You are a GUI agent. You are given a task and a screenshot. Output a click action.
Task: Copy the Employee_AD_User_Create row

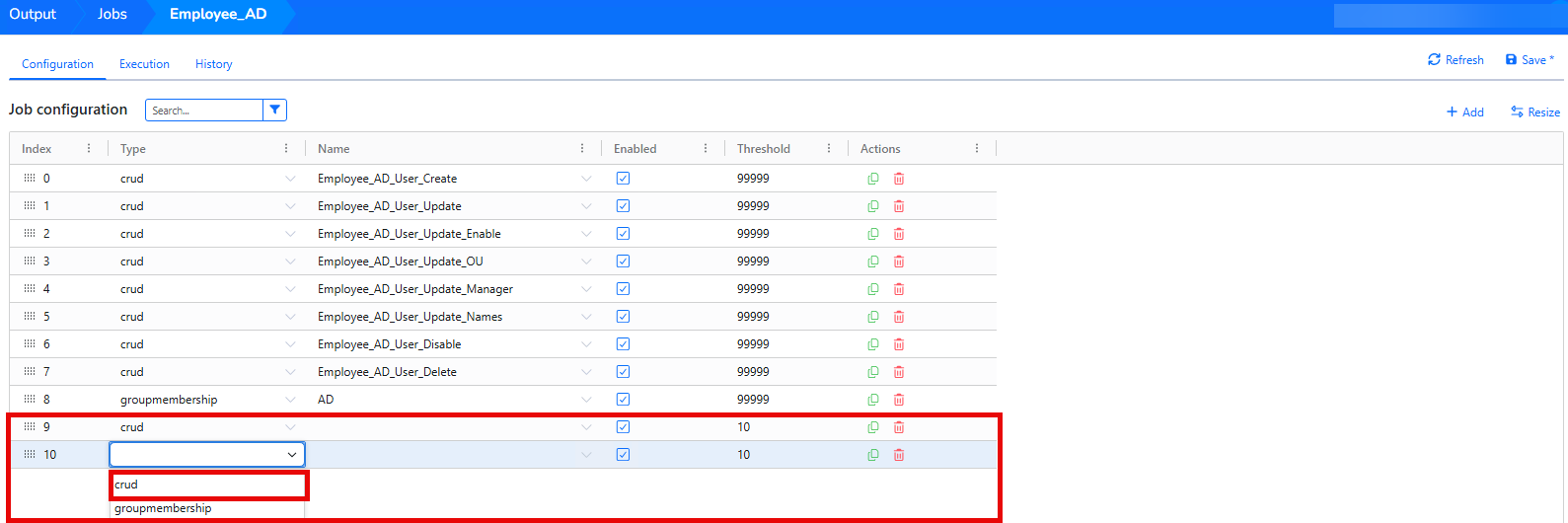tap(873, 179)
